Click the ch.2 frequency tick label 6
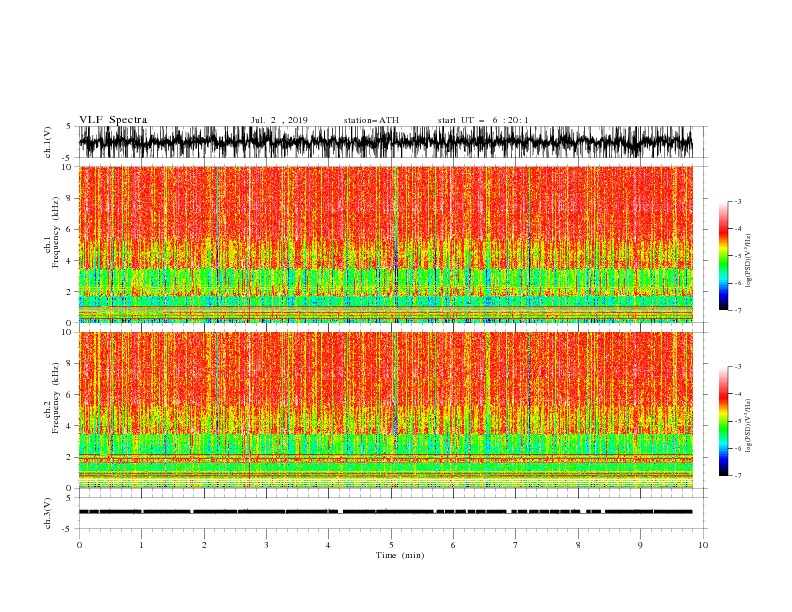The height and width of the screenshot is (612, 792). click(x=69, y=394)
